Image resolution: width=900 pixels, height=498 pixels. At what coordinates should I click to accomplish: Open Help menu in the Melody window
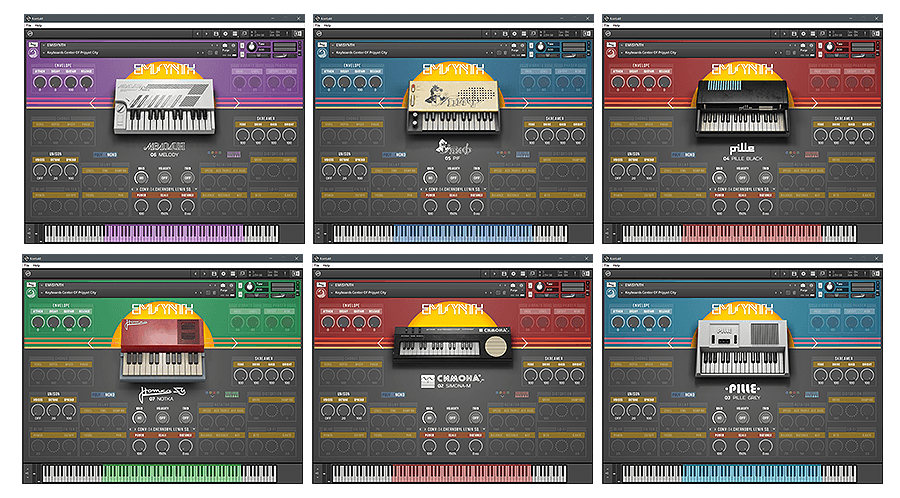point(38,25)
